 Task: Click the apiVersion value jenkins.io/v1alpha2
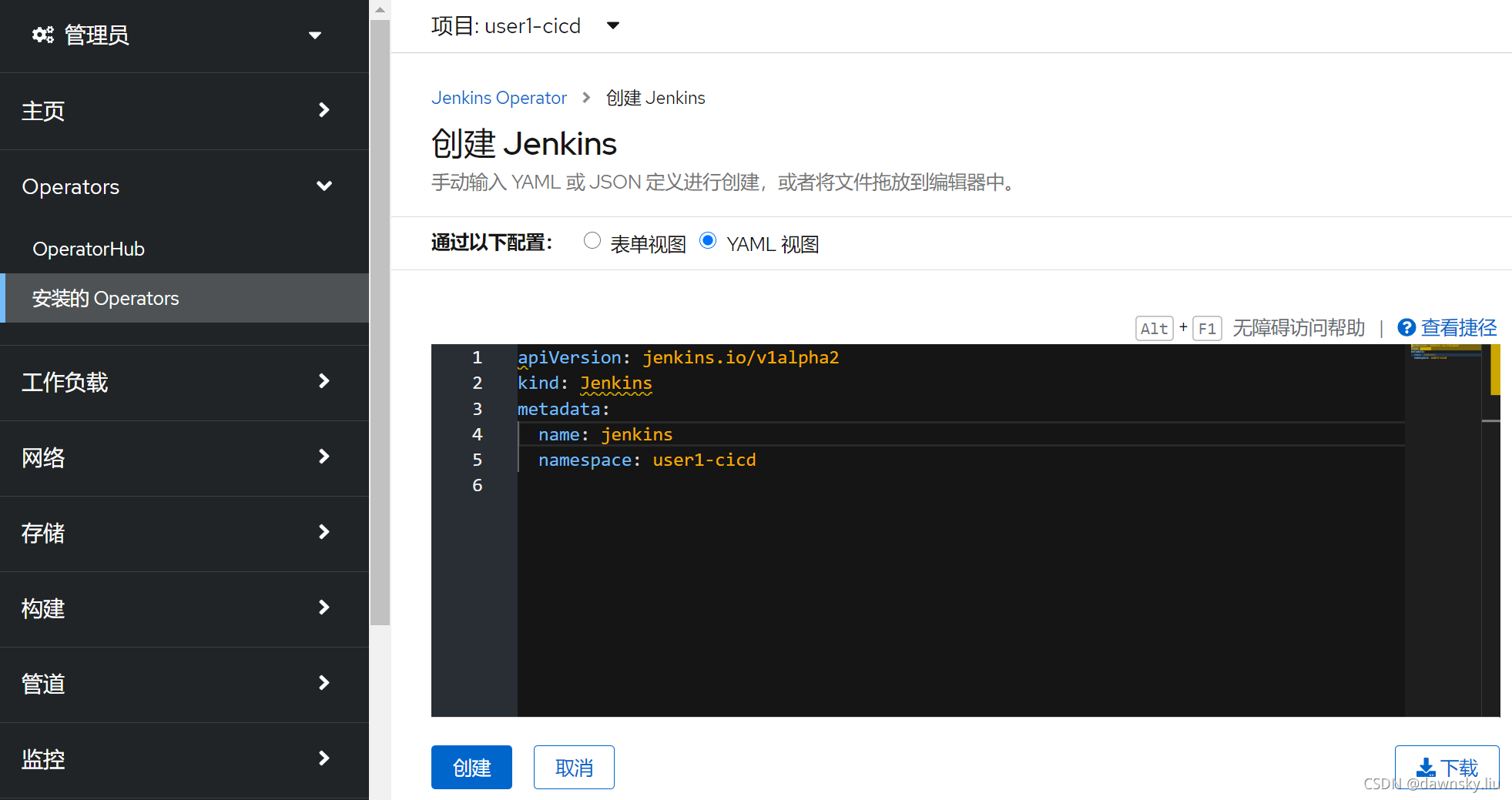[741, 357]
